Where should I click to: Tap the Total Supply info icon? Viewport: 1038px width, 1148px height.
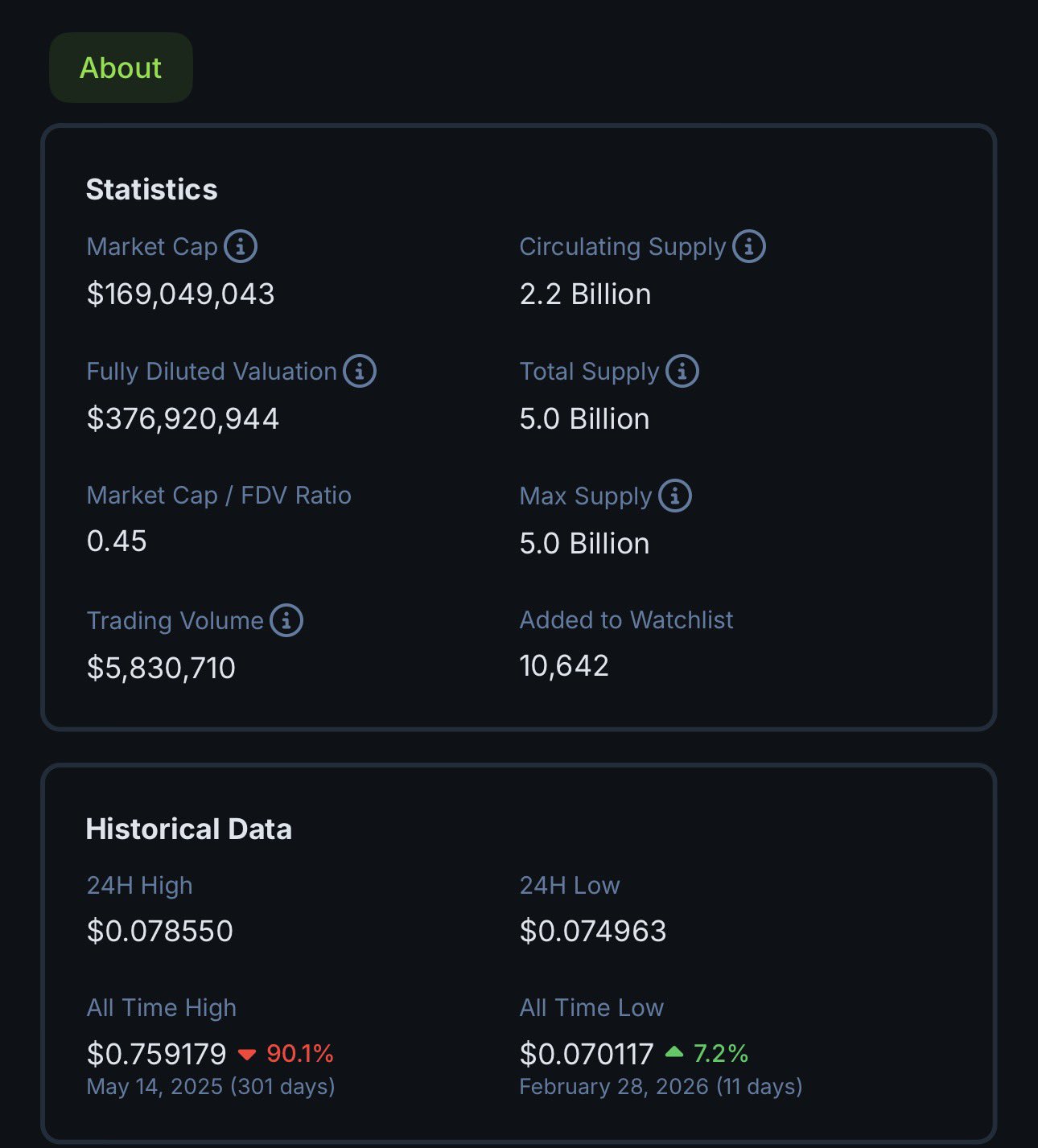click(x=682, y=371)
